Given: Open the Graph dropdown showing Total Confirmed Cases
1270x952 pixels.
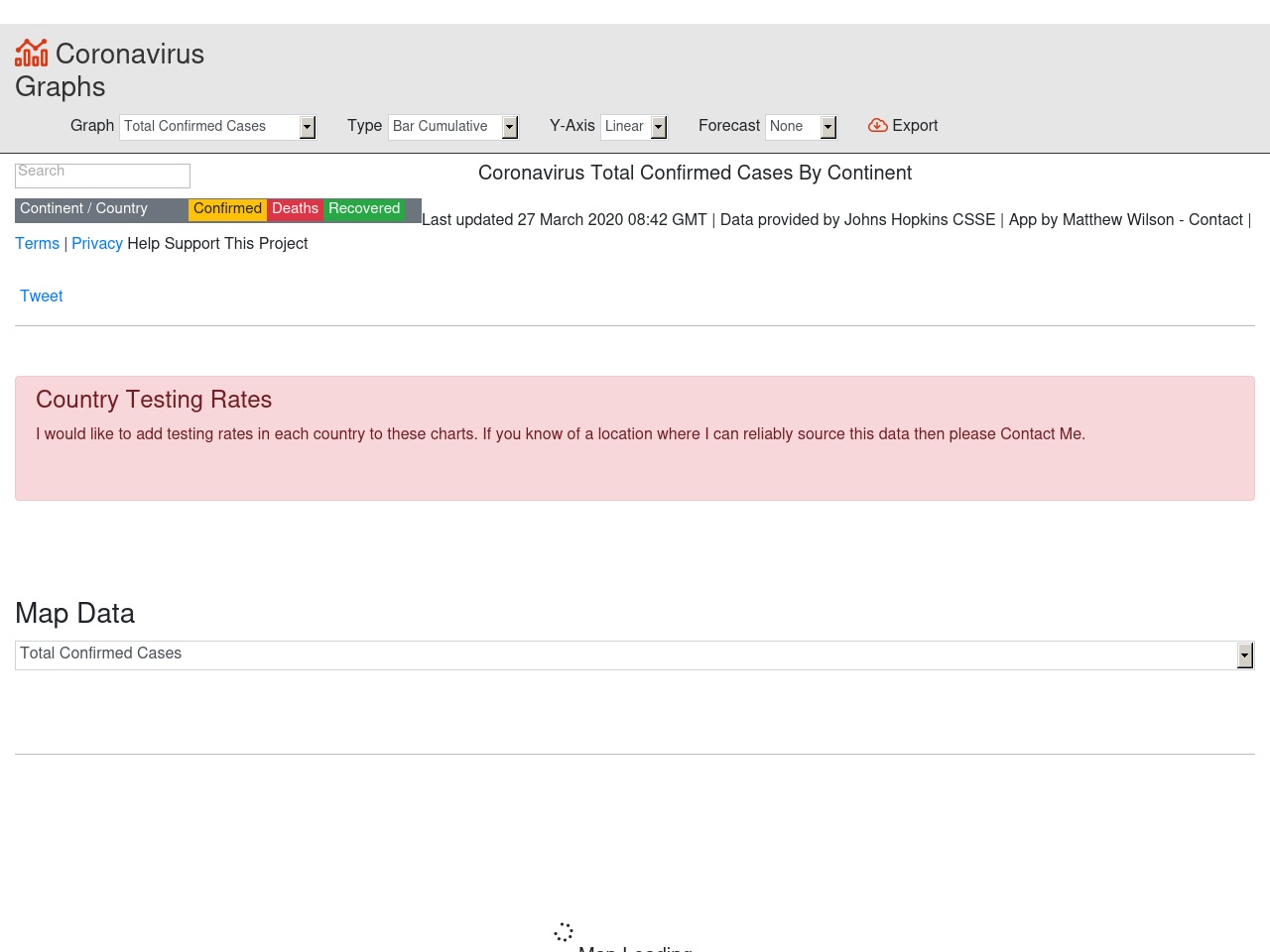Looking at the screenshot, I should tap(218, 127).
